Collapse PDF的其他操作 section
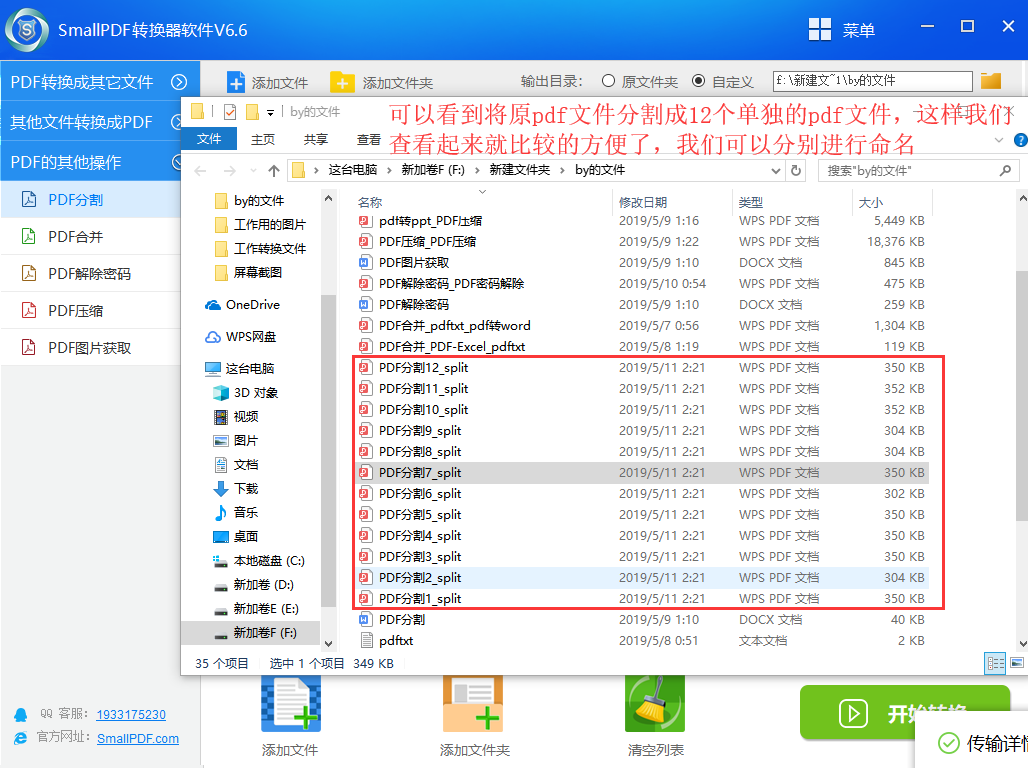 coord(177,162)
